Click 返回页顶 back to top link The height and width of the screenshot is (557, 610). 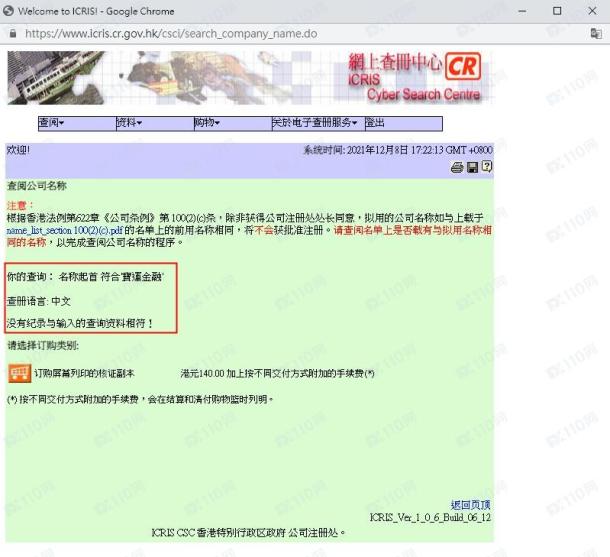[471, 505]
